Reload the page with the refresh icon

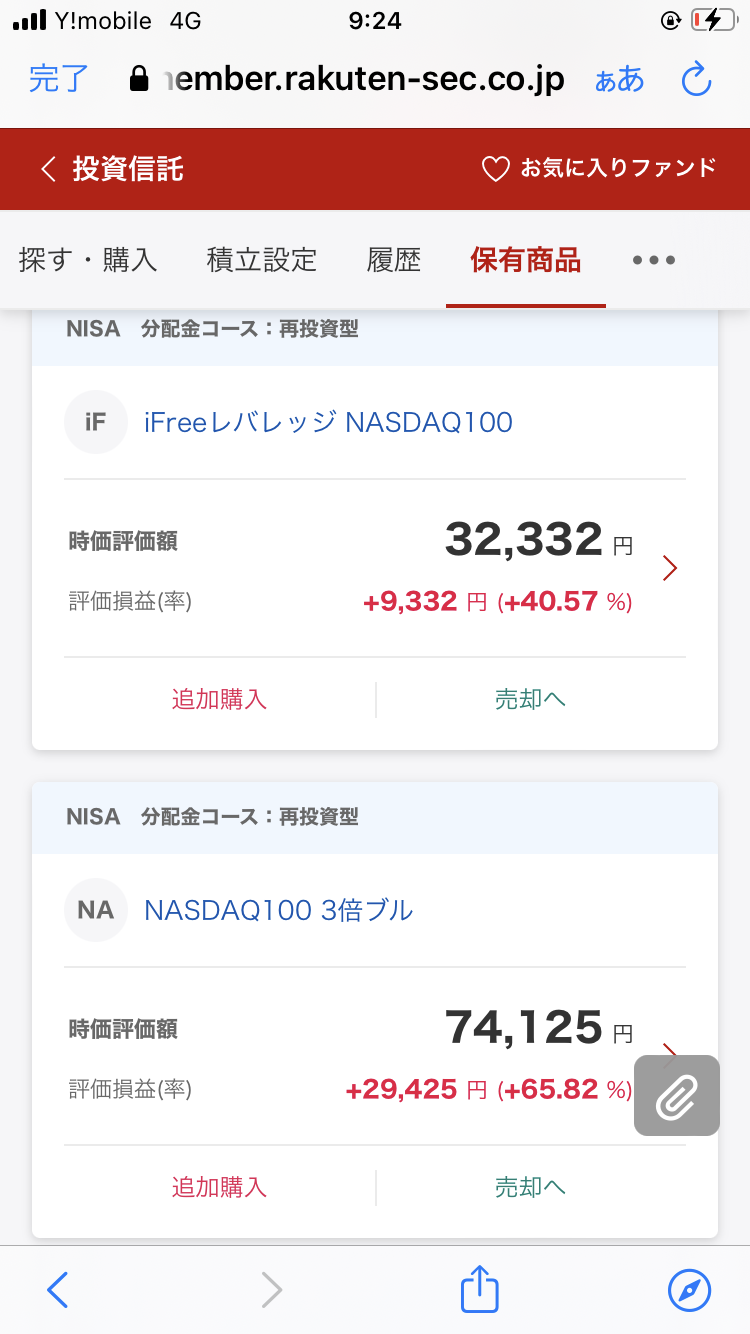coord(695,79)
